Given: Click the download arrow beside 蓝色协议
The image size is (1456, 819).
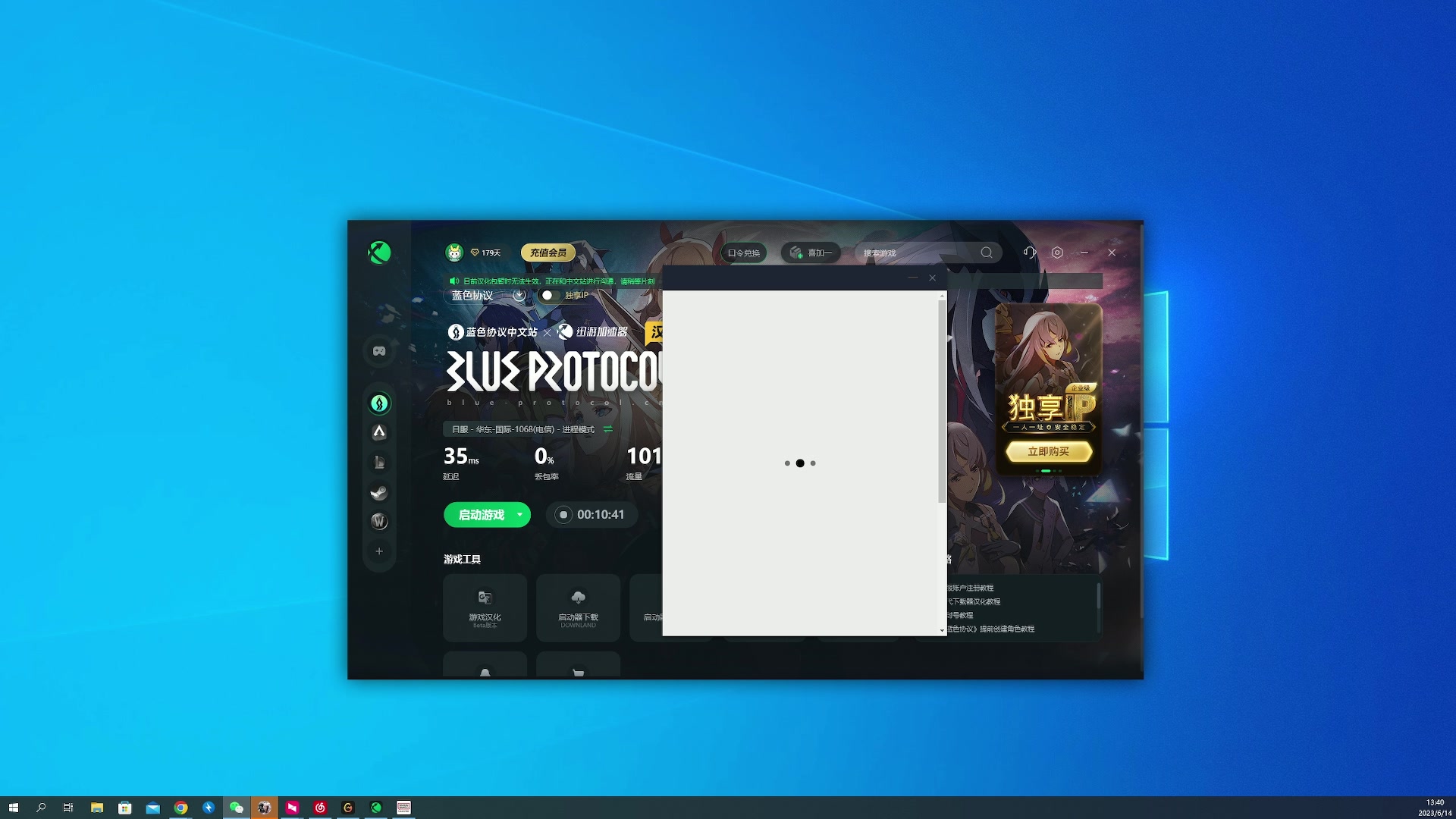Looking at the screenshot, I should tap(519, 295).
